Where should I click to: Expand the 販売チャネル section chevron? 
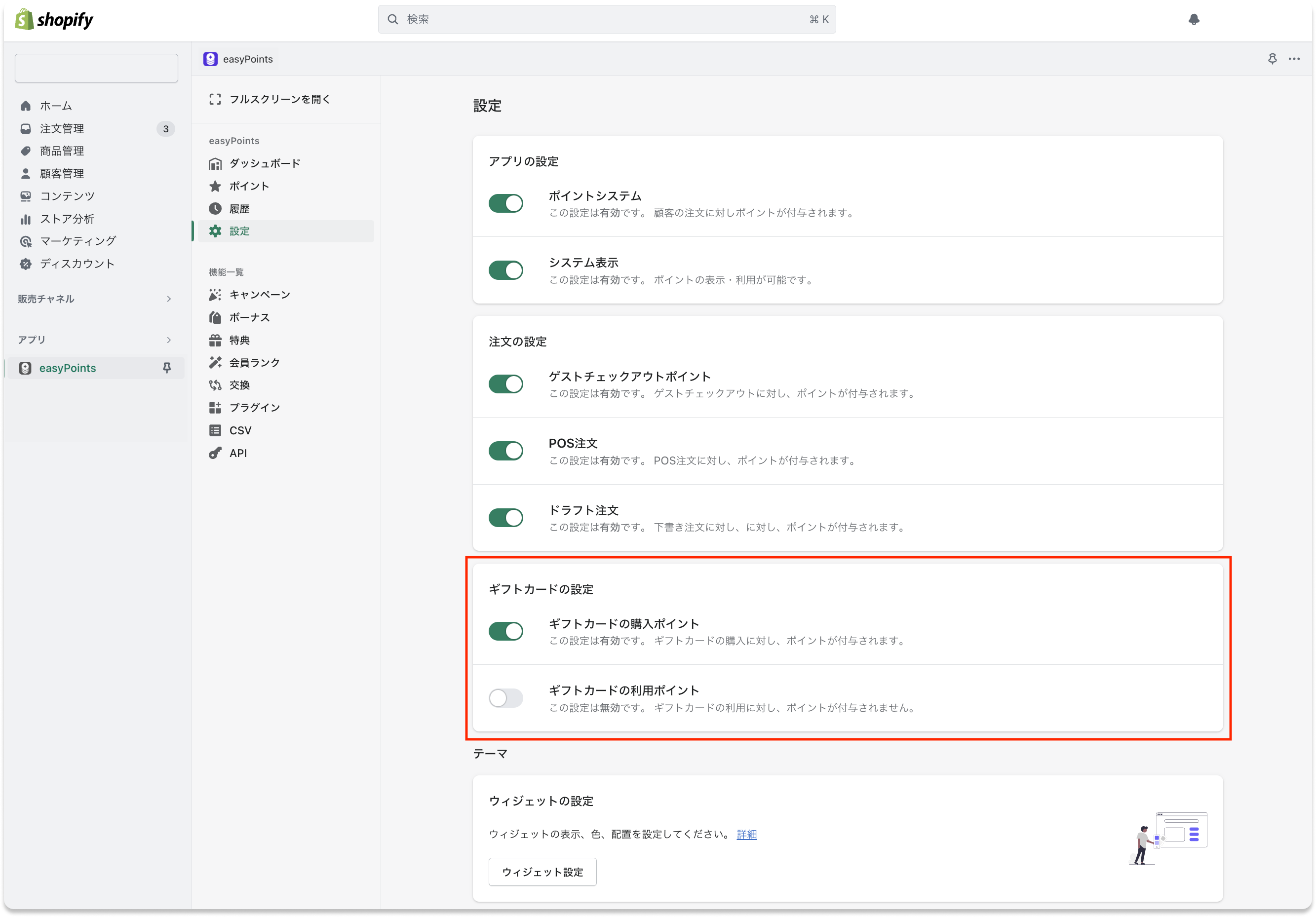[x=168, y=299]
